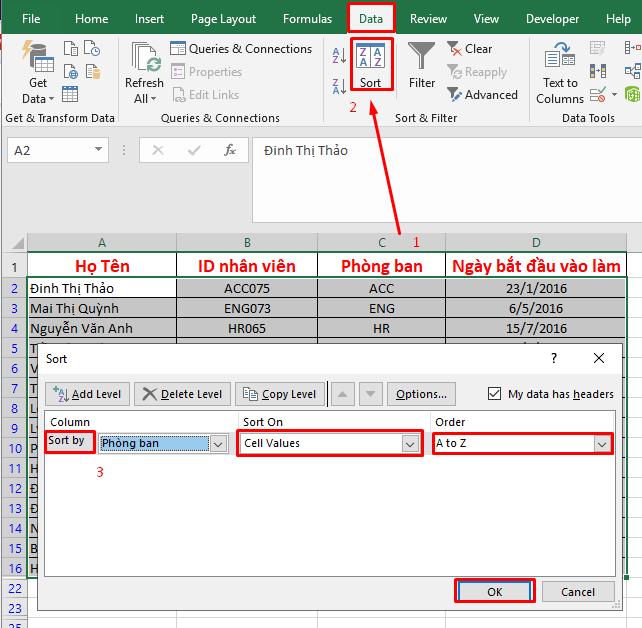The height and width of the screenshot is (628, 642).
Task: Click Sort A to Z ascending icon
Action: click(338, 57)
